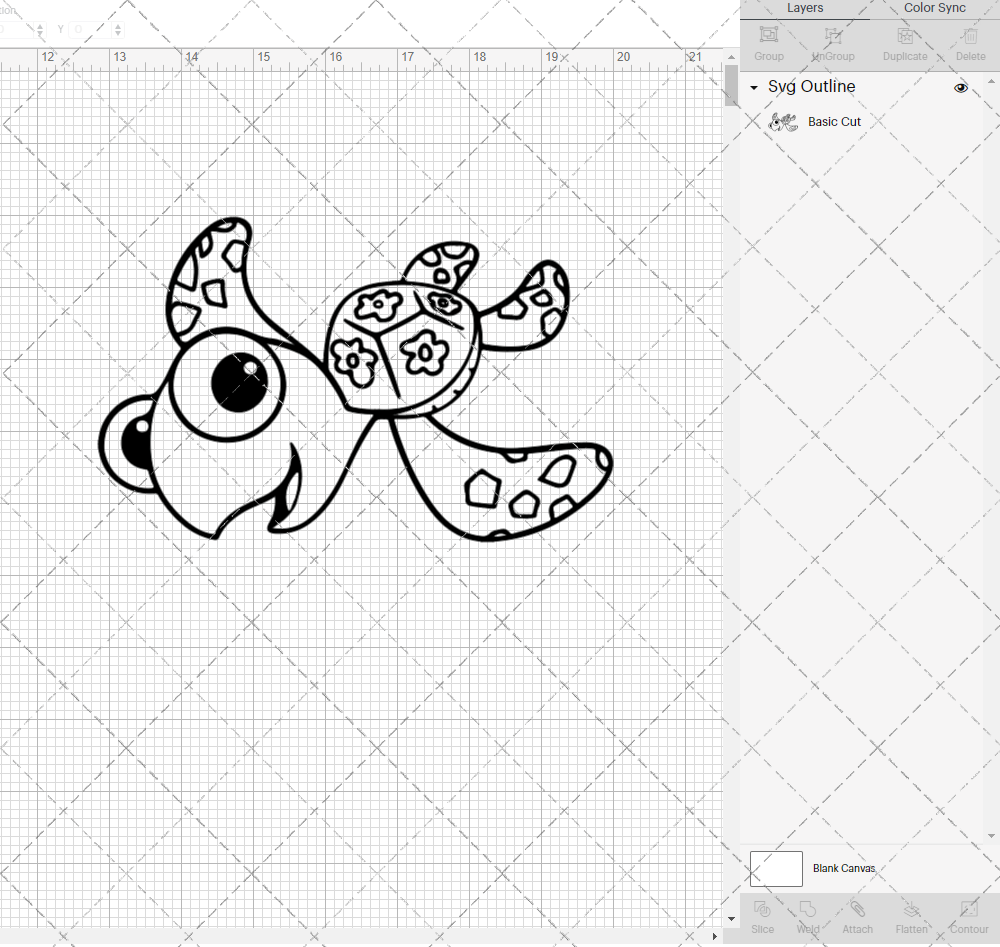Image resolution: width=1000 pixels, height=947 pixels.
Task: Click the canvas vertical scrollbar down arrow
Action: (731, 919)
